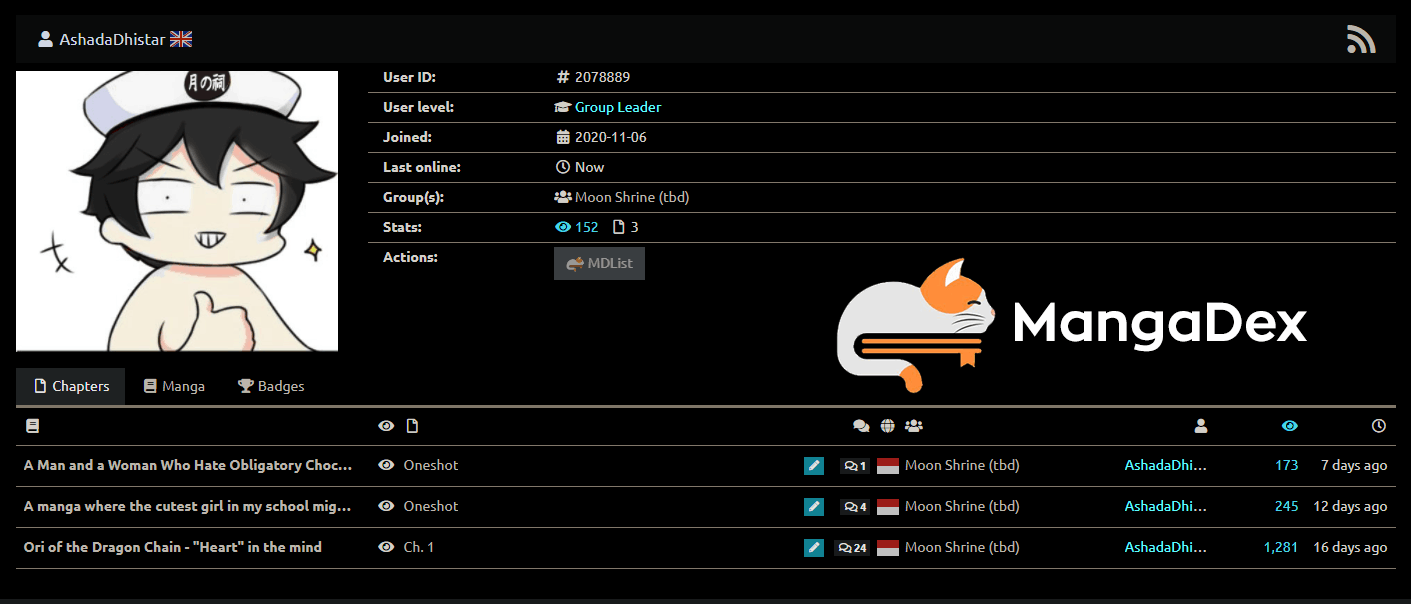Click the clock column header icon
The height and width of the screenshot is (604, 1411).
(x=1379, y=426)
